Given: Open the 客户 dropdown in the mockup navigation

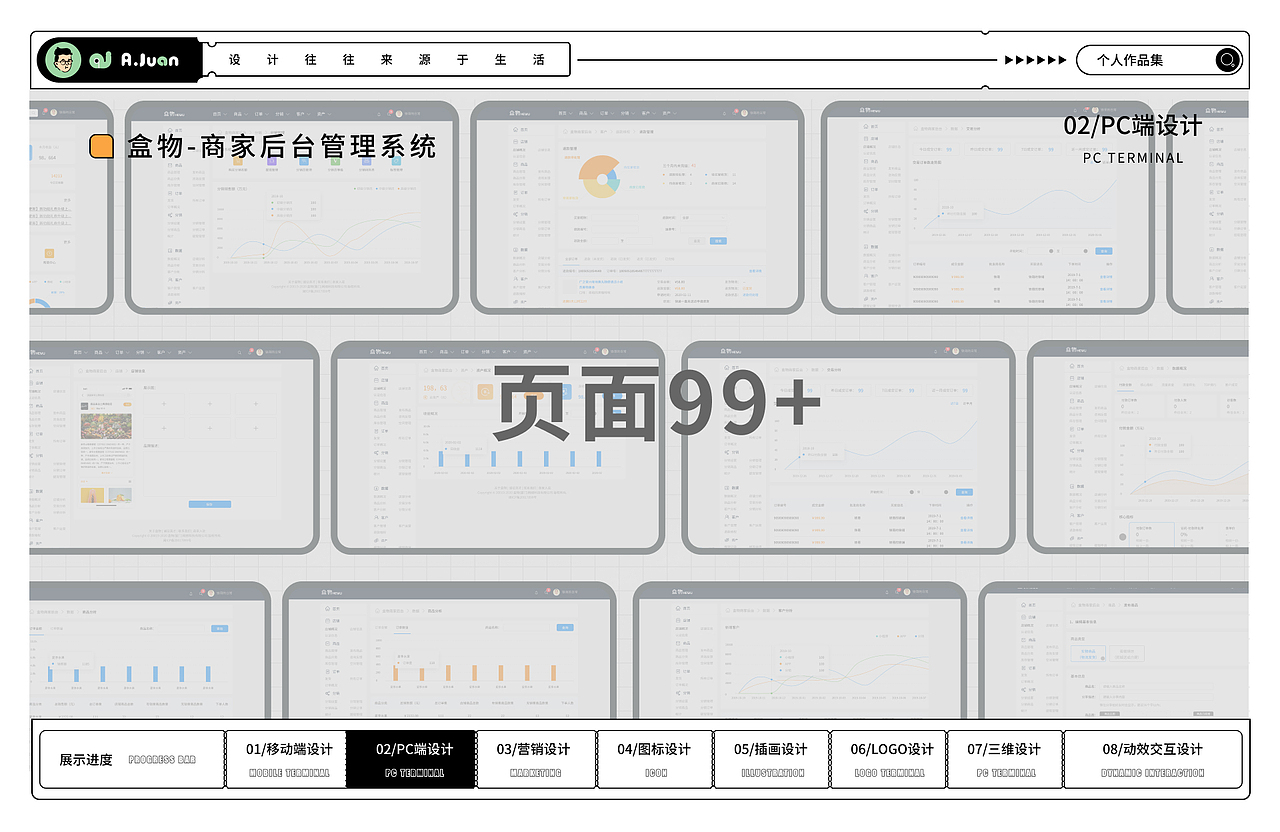Looking at the screenshot, I should (x=648, y=113).
